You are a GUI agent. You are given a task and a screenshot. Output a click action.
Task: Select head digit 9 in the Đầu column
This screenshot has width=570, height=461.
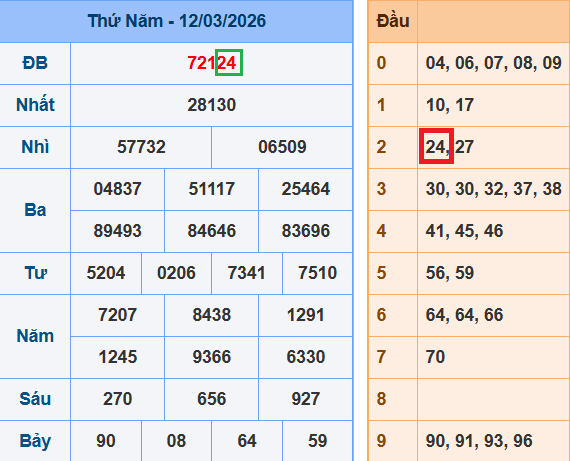pos(381,441)
